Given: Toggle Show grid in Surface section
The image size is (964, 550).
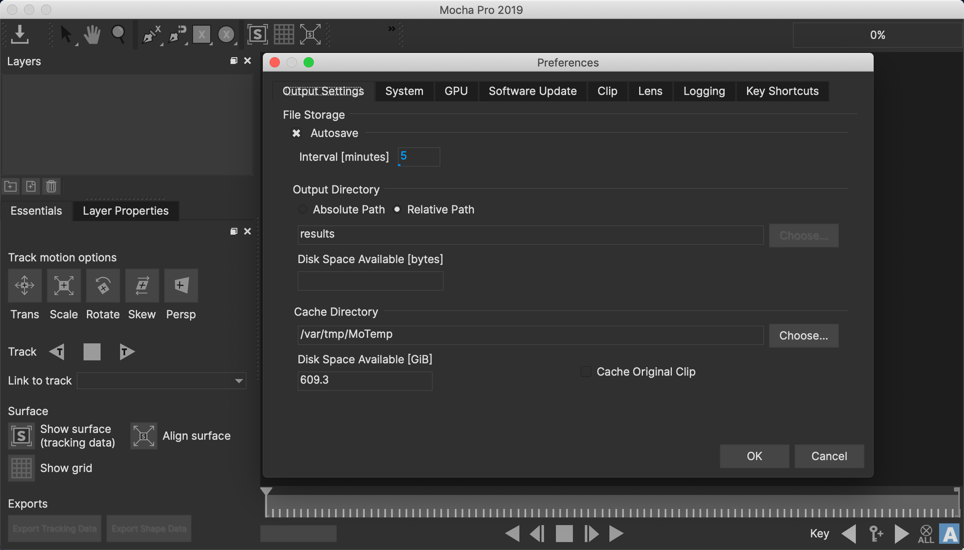Looking at the screenshot, I should 22,468.
